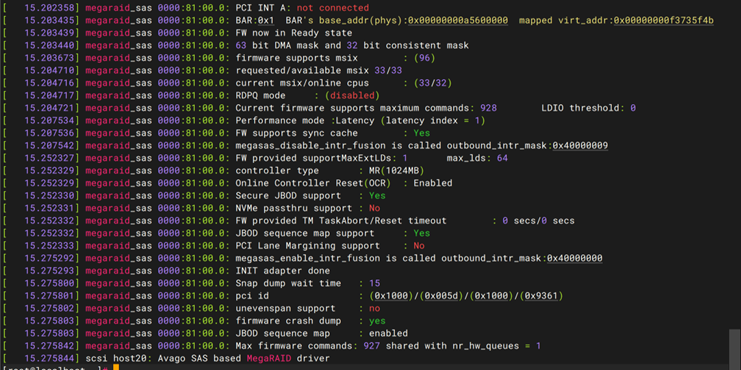Image resolution: width=741 pixels, height=370 pixels.
Task: Click firmware supports msix value (96)
Action: click(424, 58)
